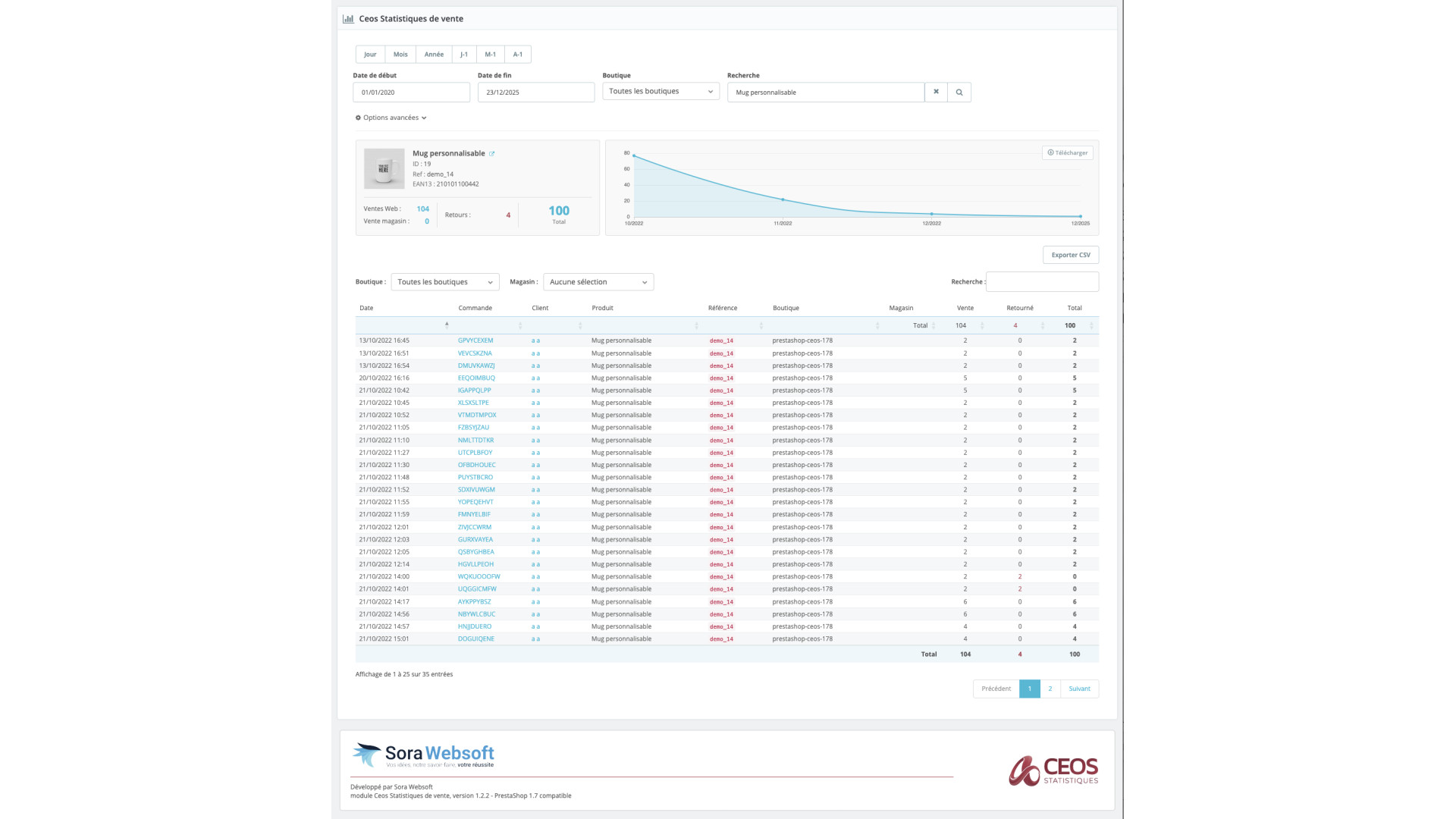This screenshot has width=1456, height=819.
Task: Open order GPVYCEXEM details link
Action: tap(475, 340)
